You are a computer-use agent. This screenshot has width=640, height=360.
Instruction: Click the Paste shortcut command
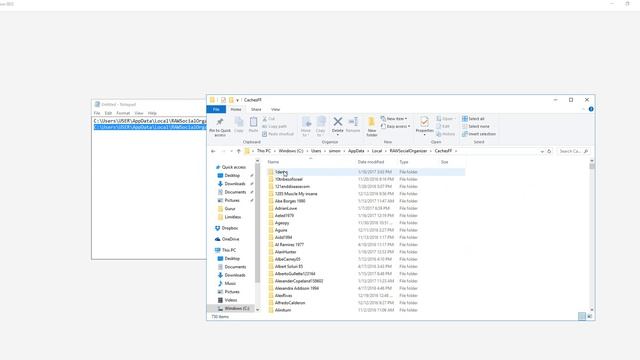[278, 134]
